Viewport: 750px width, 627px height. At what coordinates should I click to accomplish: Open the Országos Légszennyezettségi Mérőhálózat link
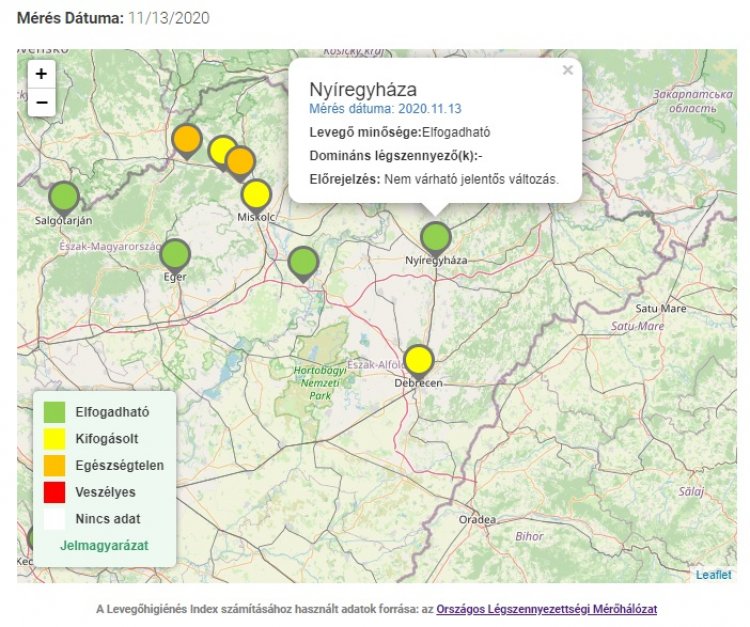[x=546, y=608]
